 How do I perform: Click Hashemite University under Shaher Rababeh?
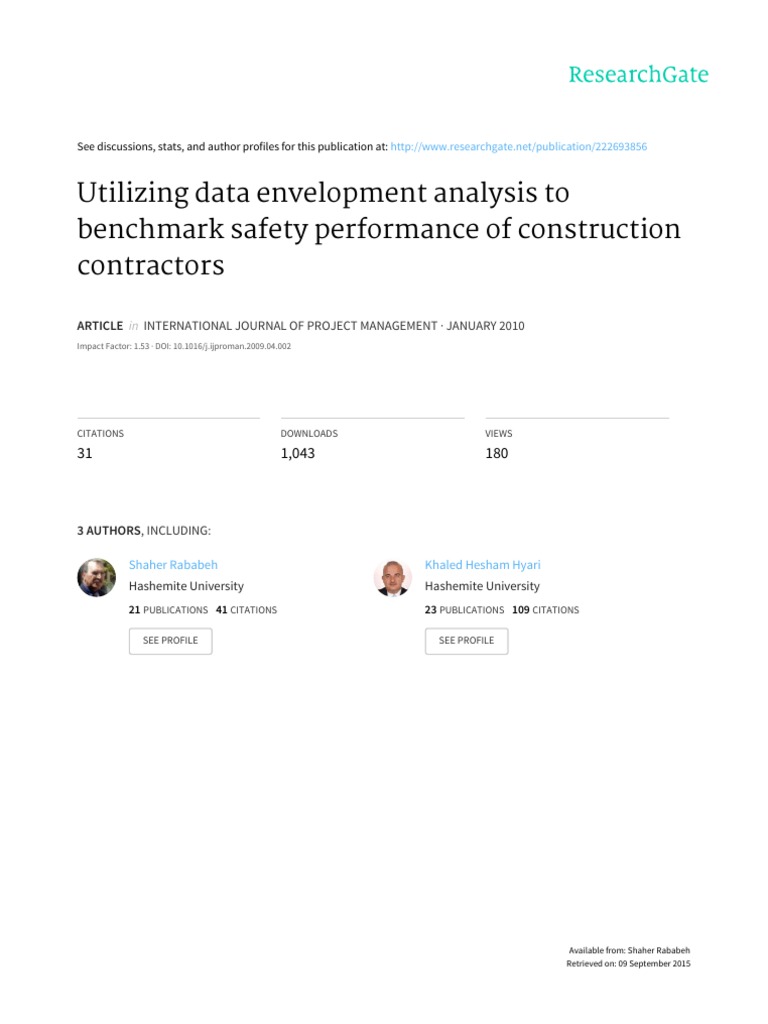coord(186,586)
